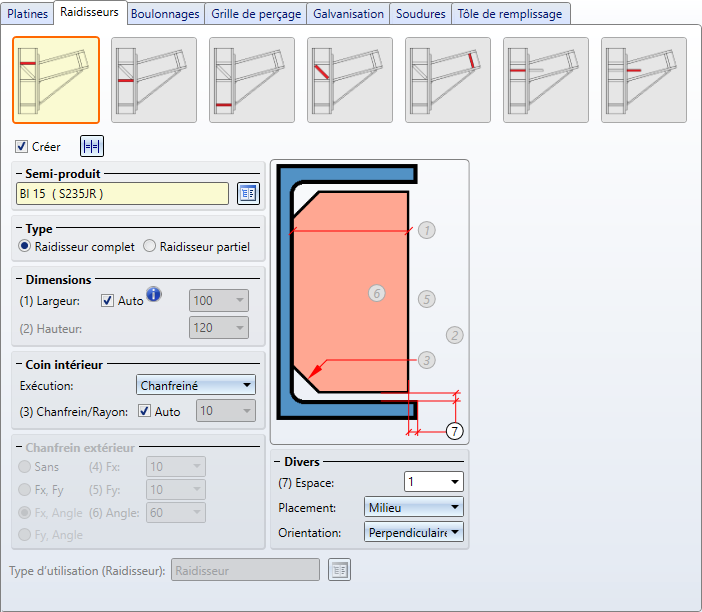Select the first stiffener position thumbnail (highlighted)
Viewport: 702px width, 612px height.
click(56, 79)
